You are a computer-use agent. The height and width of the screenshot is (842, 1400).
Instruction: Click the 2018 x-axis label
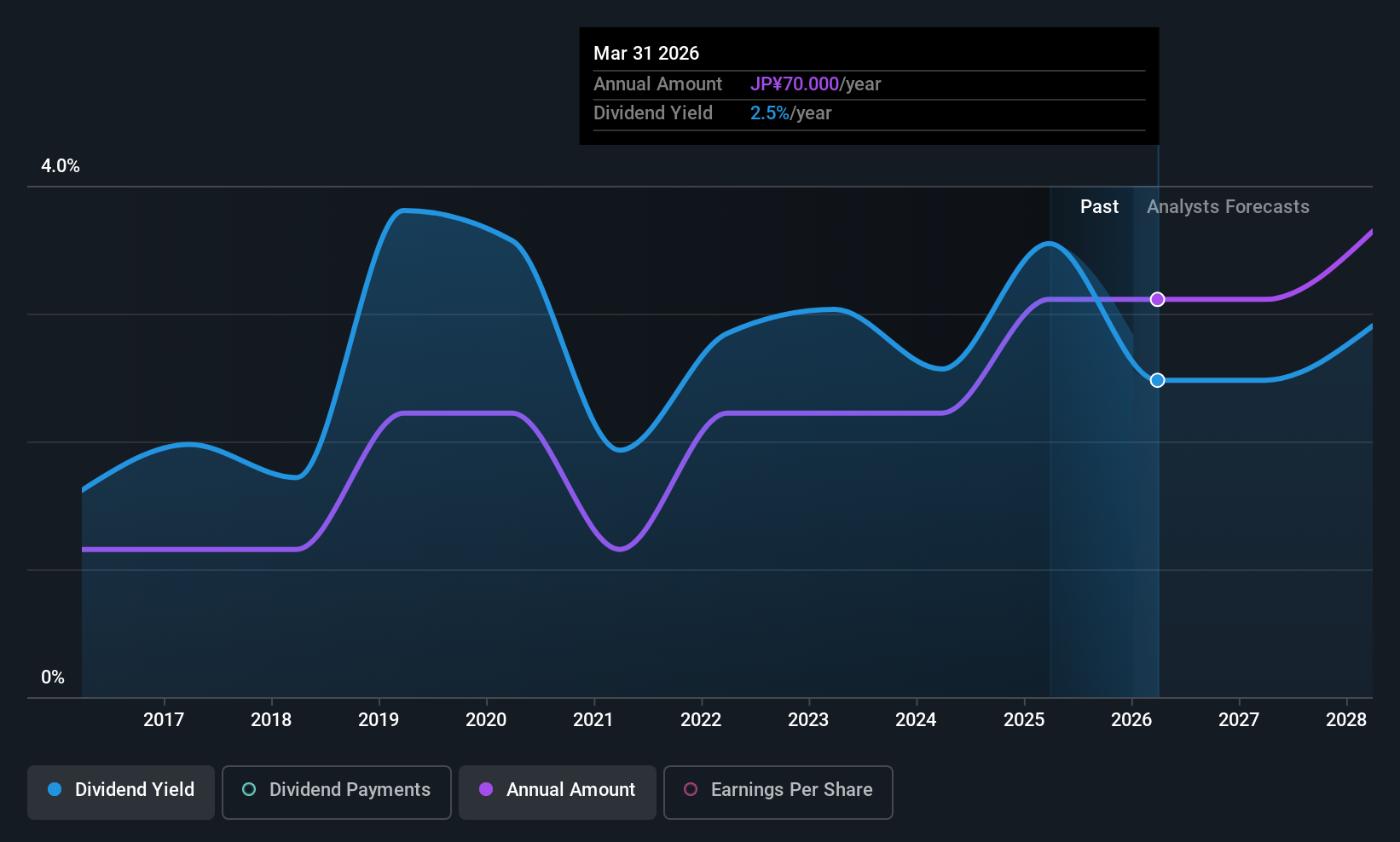click(271, 720)
